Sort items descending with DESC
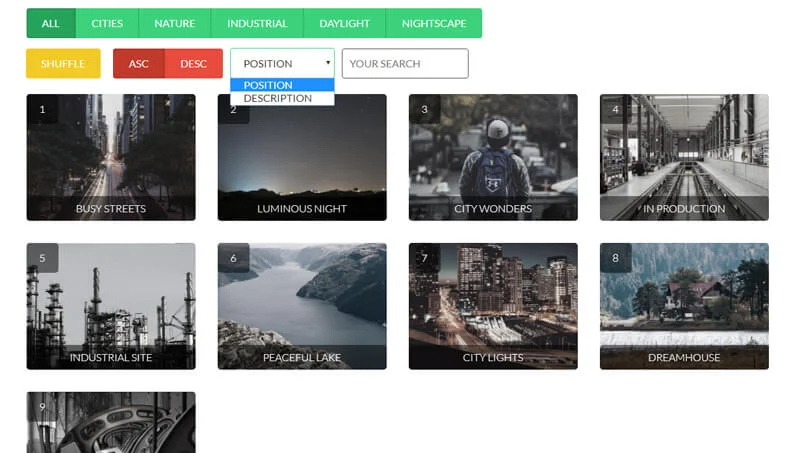This screenshot has height=453, width=800. (x=193, y=64)
